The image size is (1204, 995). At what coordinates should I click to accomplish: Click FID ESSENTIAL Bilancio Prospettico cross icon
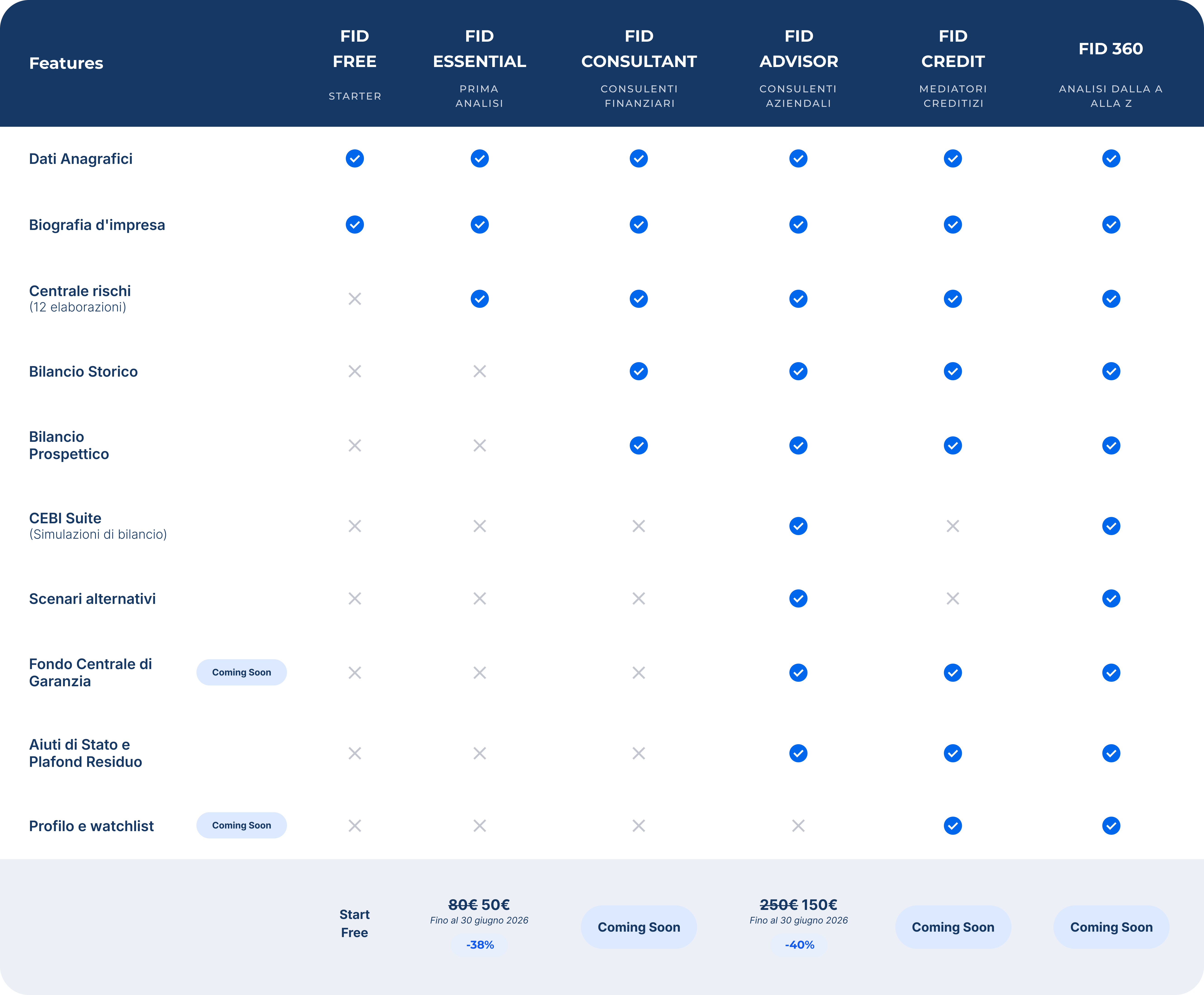coord(480,445)
